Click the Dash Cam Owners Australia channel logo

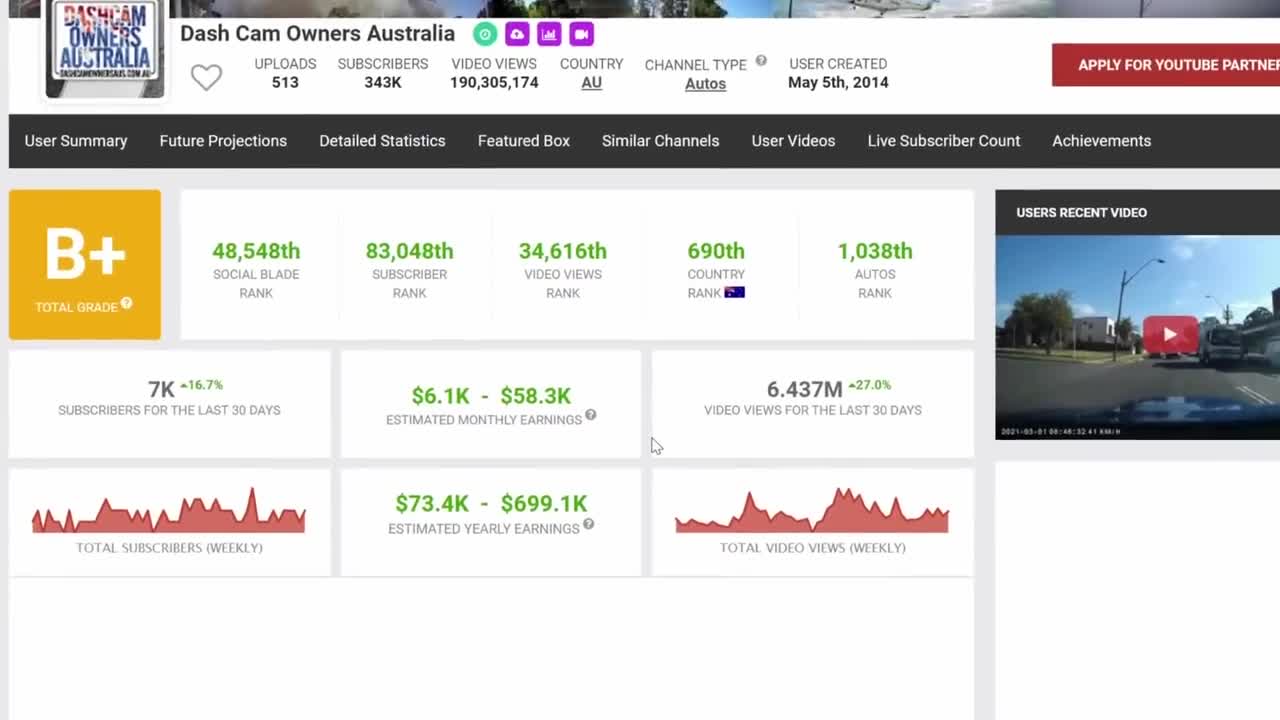pyautogui.click(x=105, y=47)
